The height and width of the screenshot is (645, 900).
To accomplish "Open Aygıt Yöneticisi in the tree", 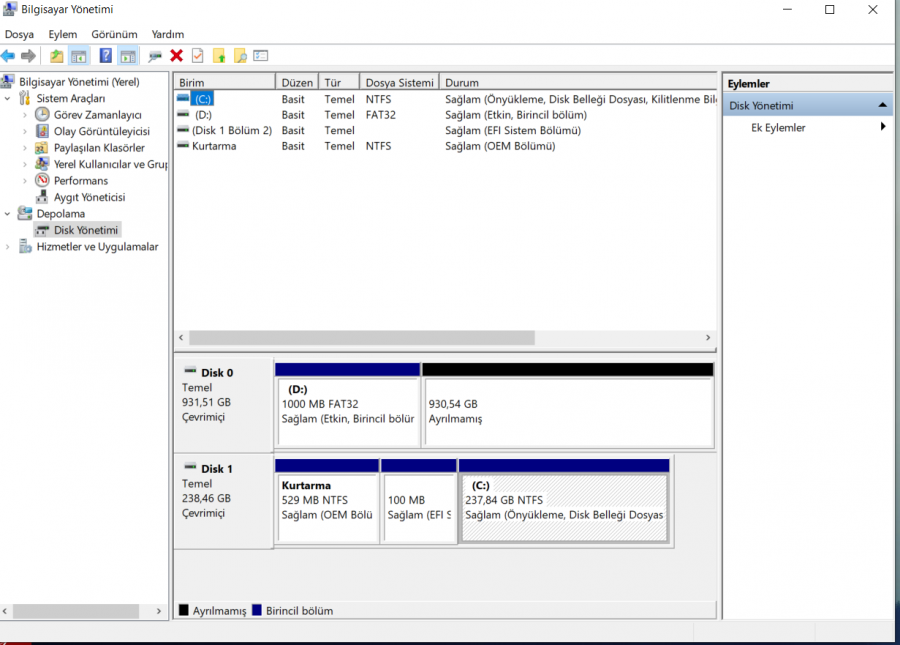I will click(89, 197).
